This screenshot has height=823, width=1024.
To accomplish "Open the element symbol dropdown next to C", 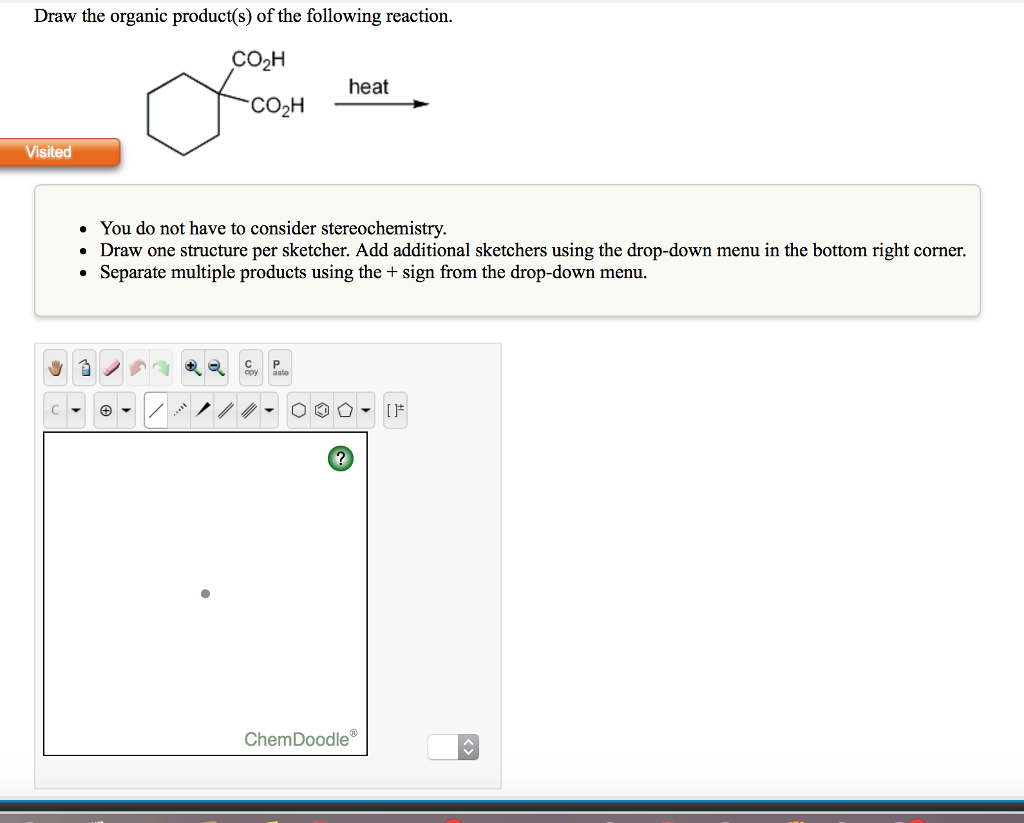I will tap(75, 410).
